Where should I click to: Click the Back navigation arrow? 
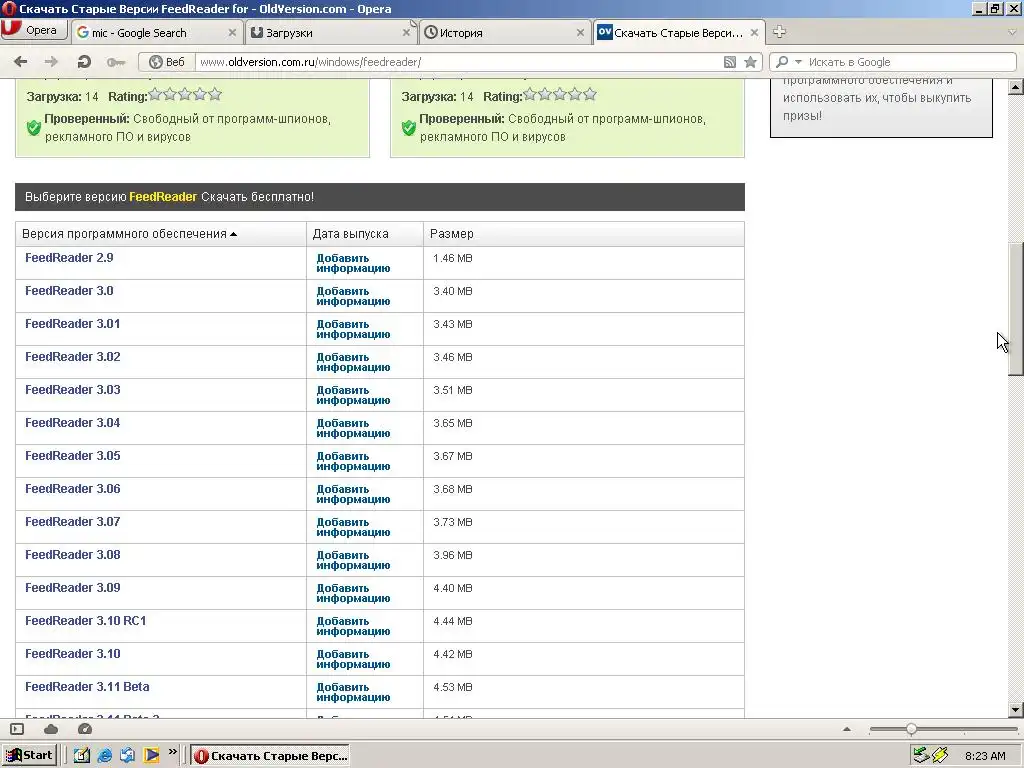21,61
